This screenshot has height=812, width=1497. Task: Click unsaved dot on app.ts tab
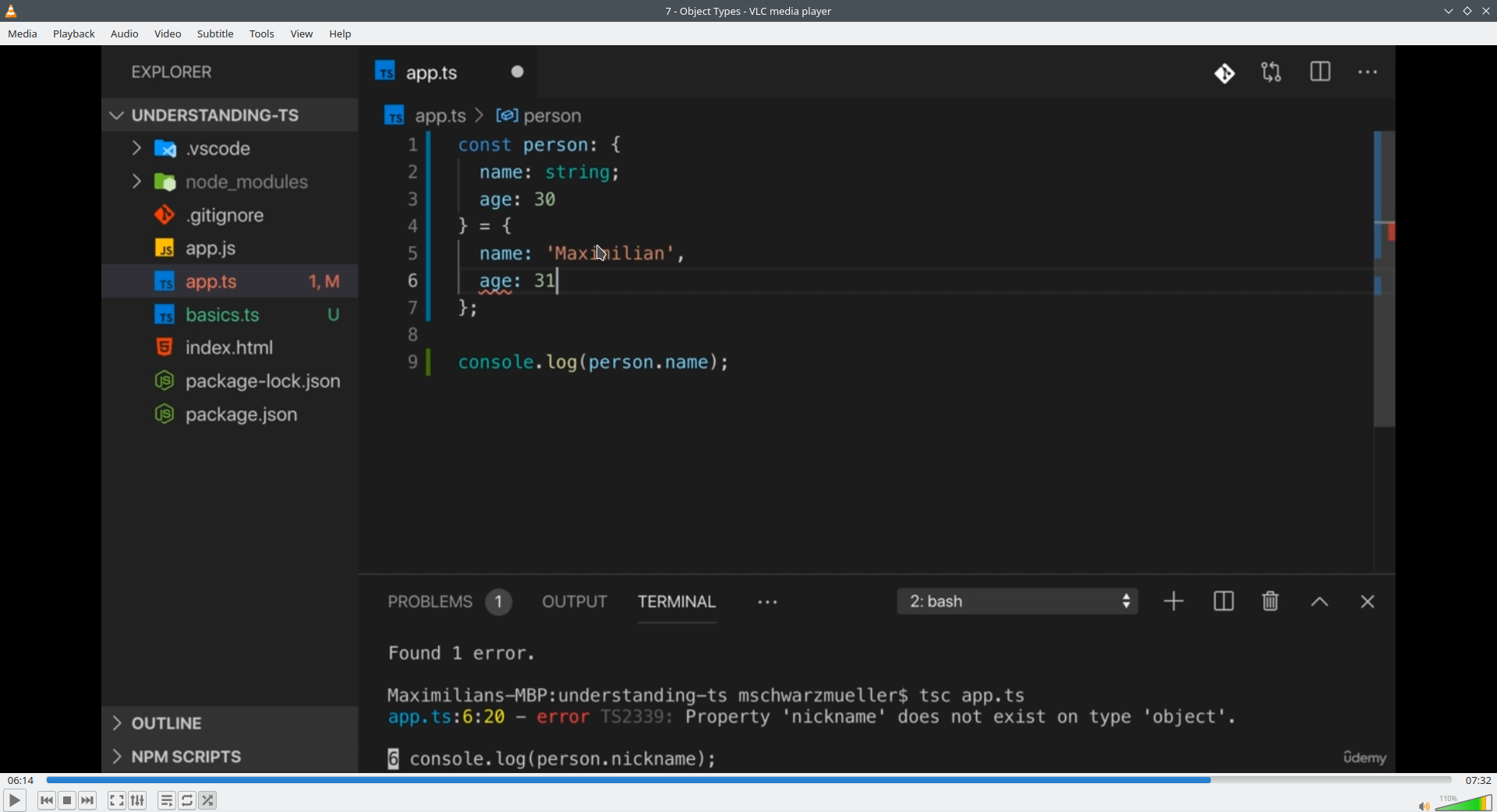point(518,72)
